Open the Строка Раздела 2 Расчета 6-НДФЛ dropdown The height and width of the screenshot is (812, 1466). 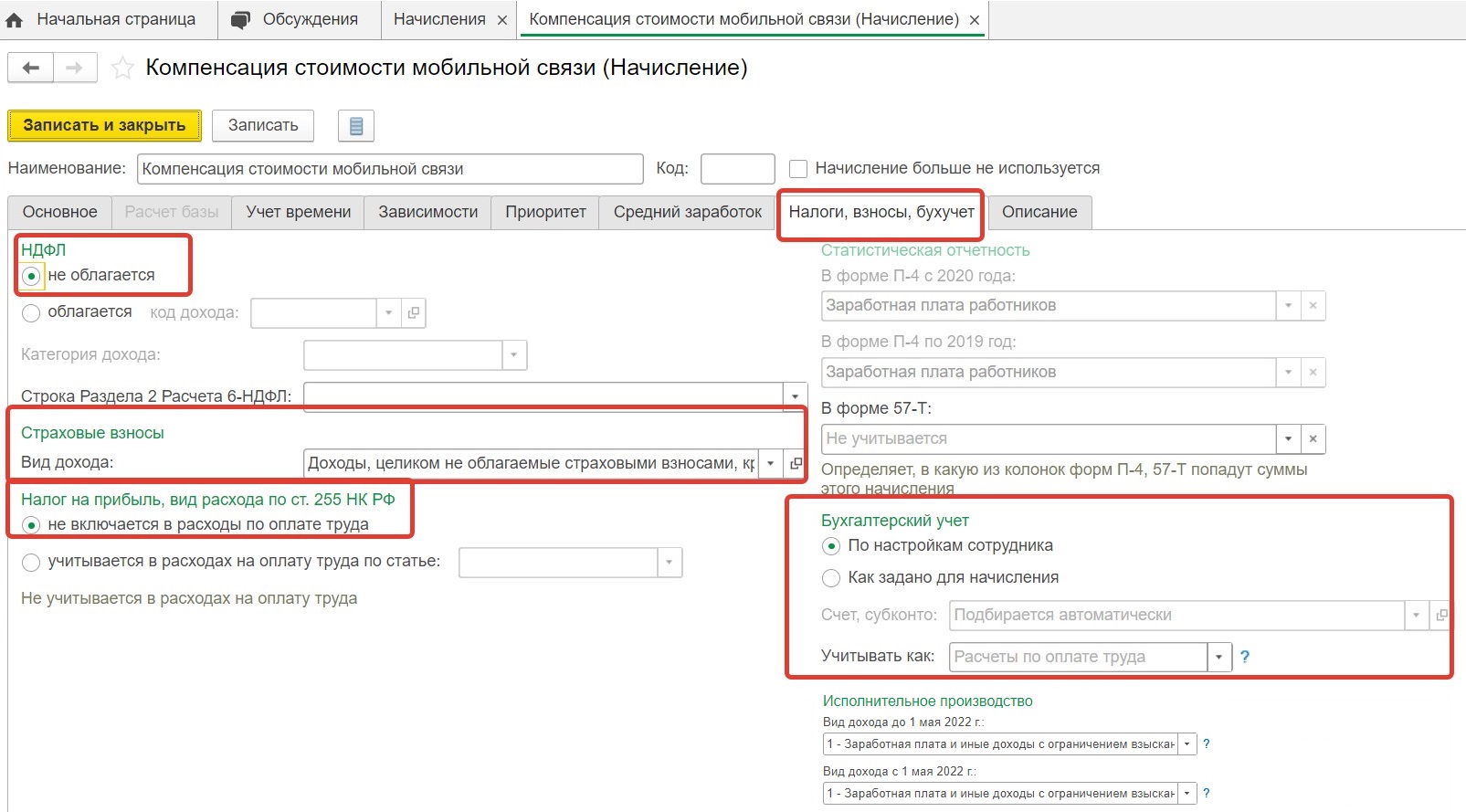click(x=795, y=396)
